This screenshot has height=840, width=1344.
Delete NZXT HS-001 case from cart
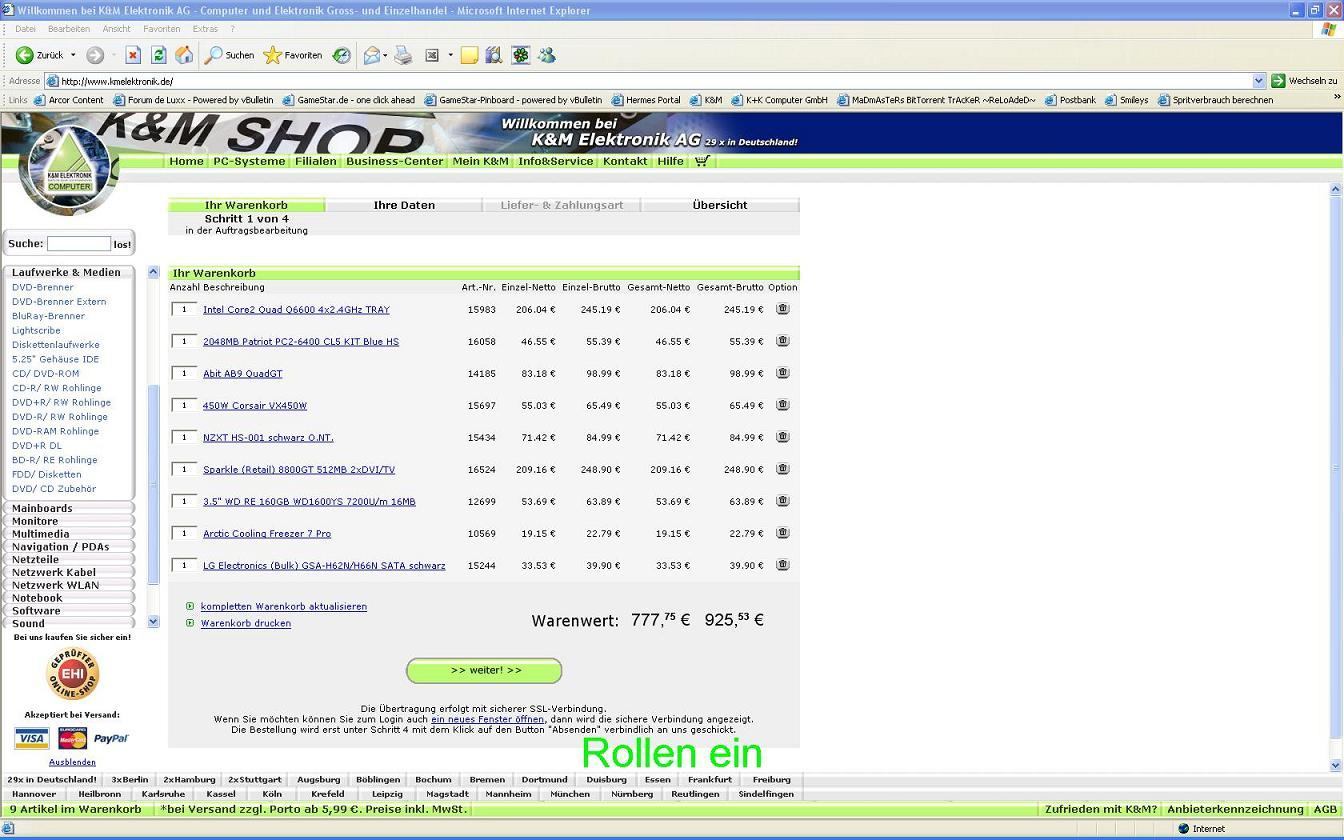(783, 437)
